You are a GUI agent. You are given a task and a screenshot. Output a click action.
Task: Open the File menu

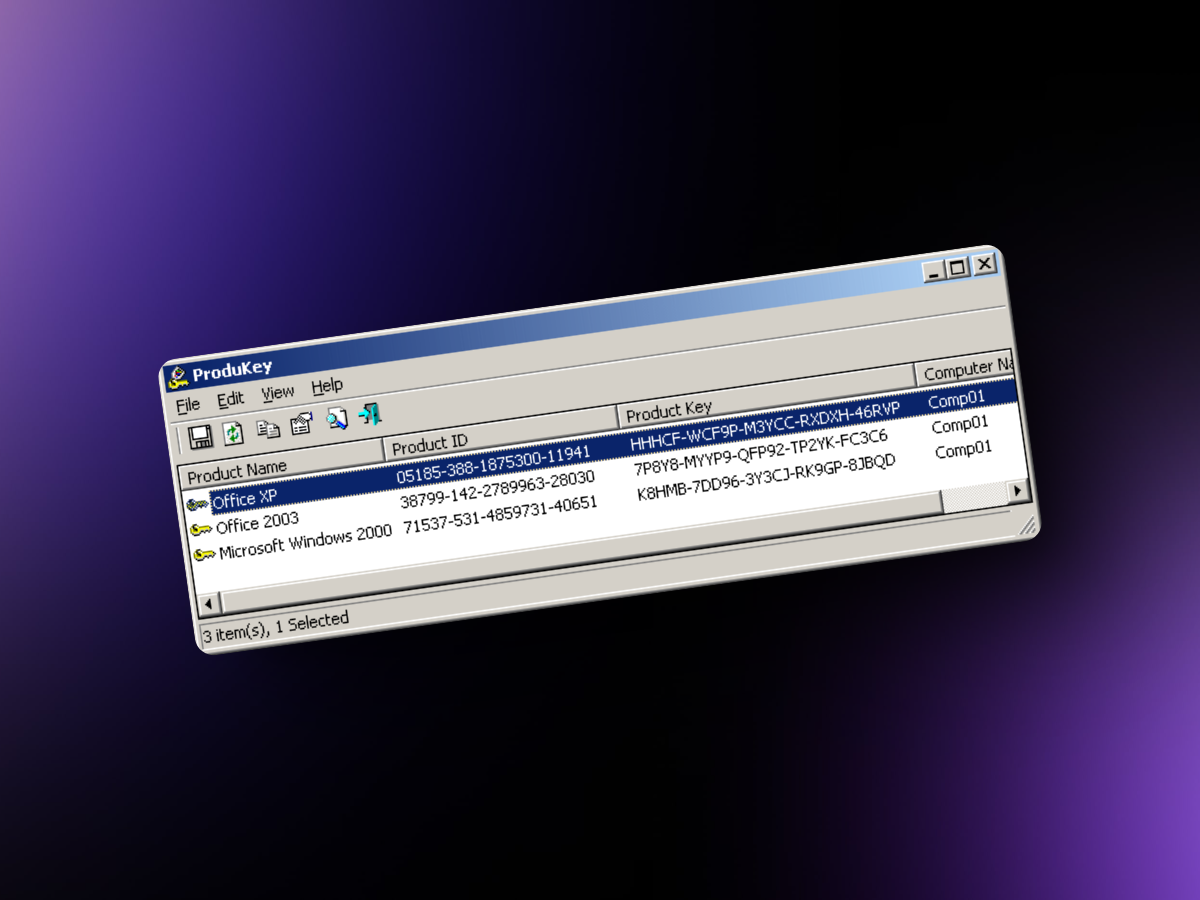188,405
